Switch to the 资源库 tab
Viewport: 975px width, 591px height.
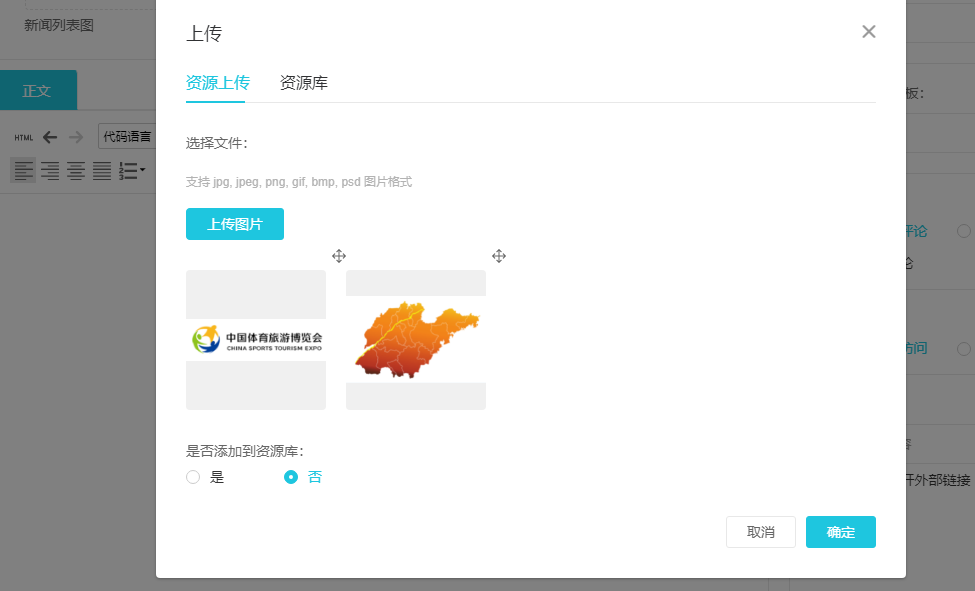tap(303, 83)
